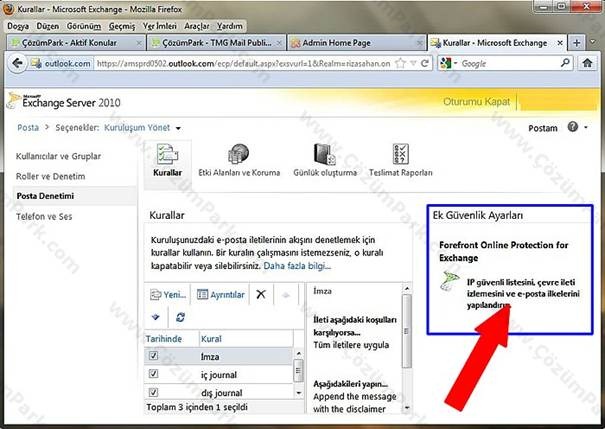This screenshot has height=429, width=605.
Task: Click the Firefox back arrow button
Action: [17, 63]
